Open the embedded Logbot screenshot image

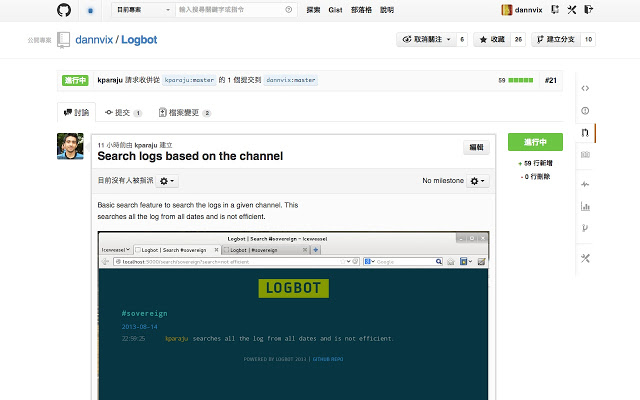293,316
